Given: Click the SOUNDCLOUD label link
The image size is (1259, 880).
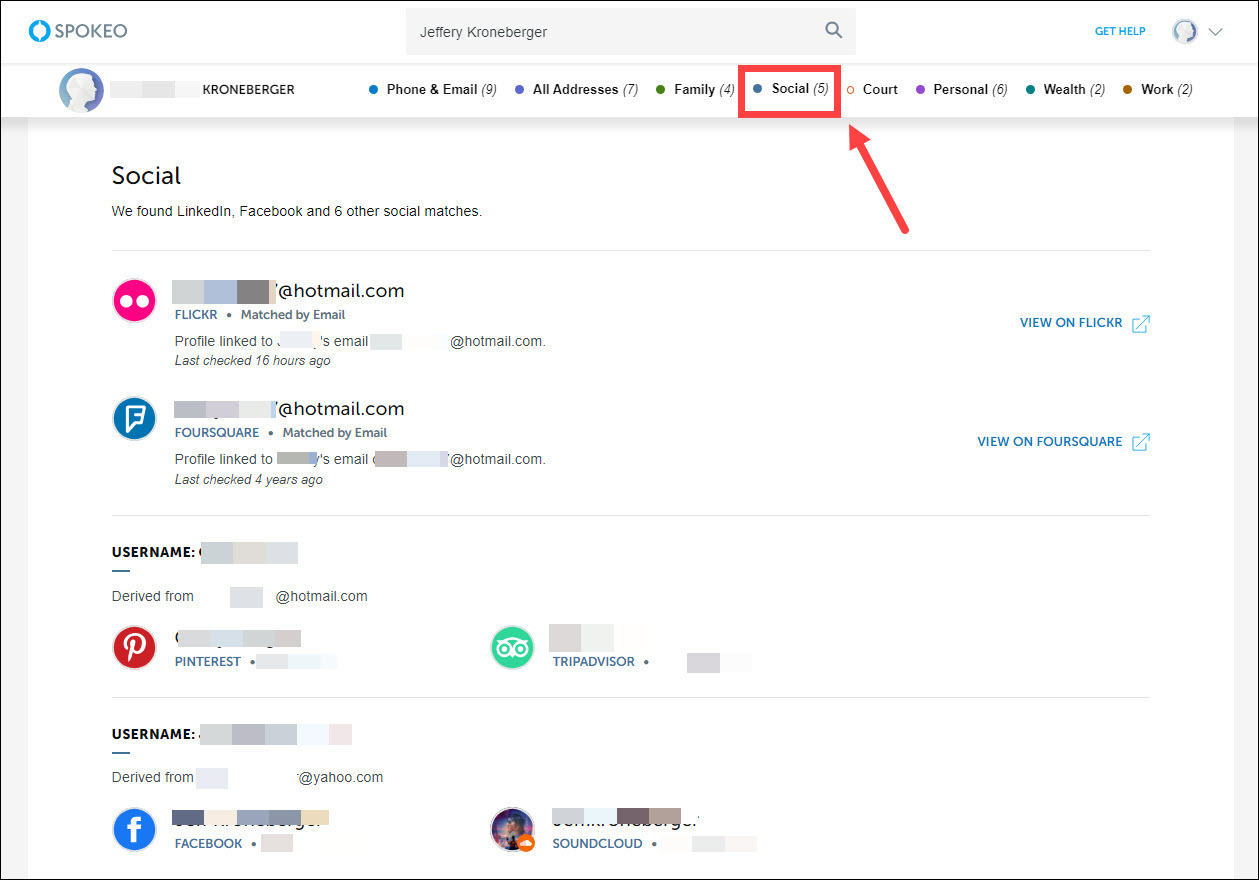Looking at the screenshot, I should pos(598,844).
